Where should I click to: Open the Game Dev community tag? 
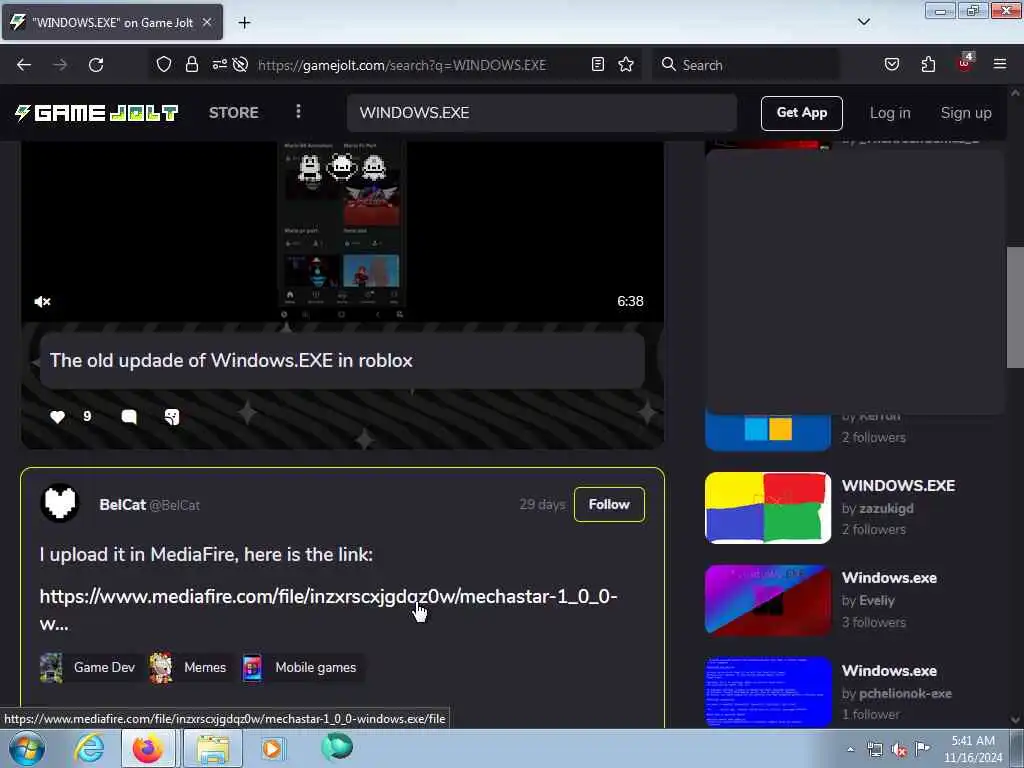(89, 667)
